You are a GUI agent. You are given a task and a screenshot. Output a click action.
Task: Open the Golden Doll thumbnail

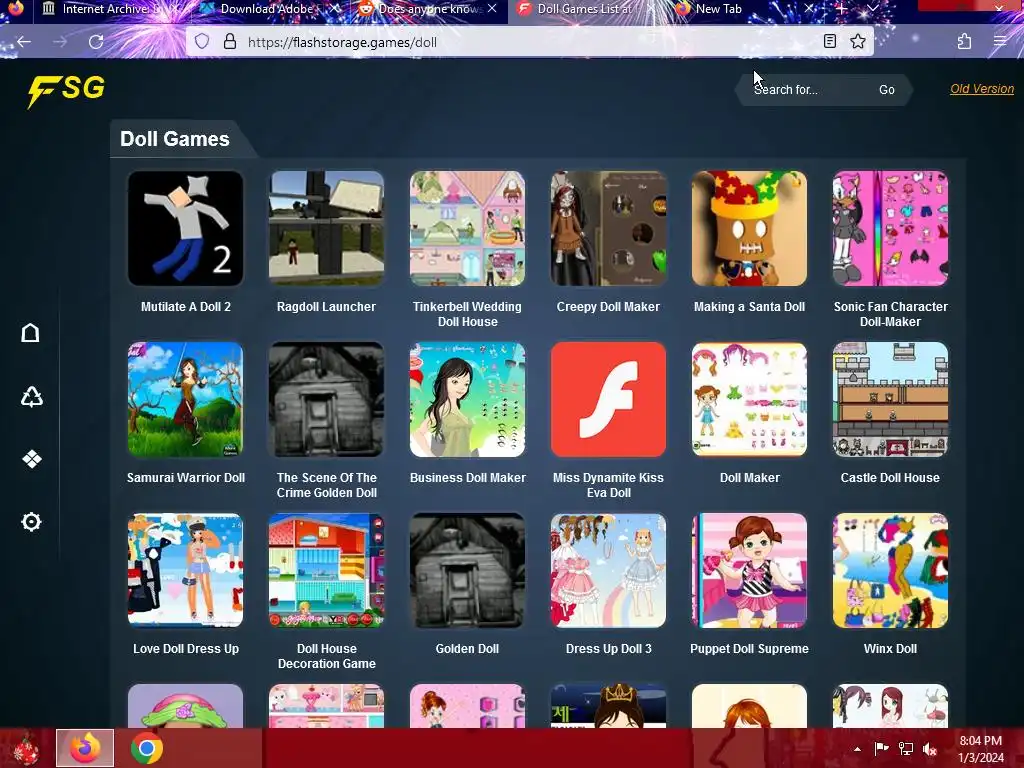468,571
